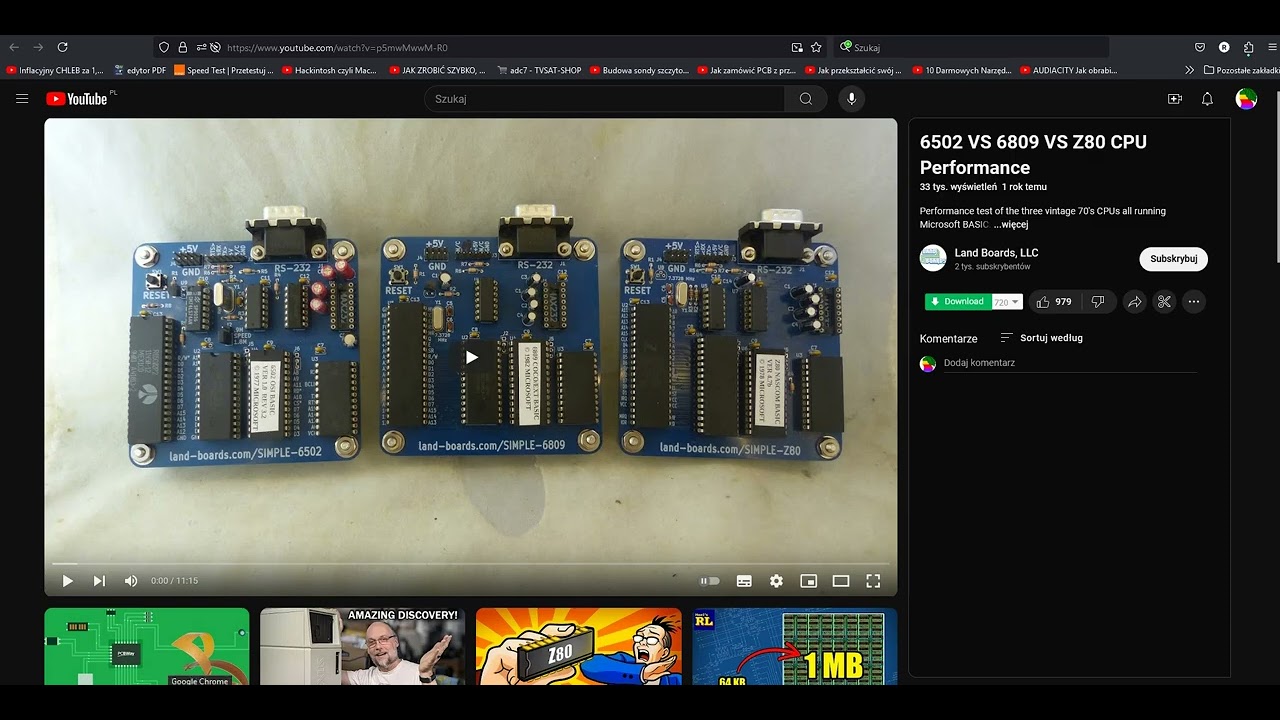This screenshot has width=1280, height=720.
Task: Open 'Jak zamówić PCB z prz...' bookmark
Action: click(x=747, y=71)
